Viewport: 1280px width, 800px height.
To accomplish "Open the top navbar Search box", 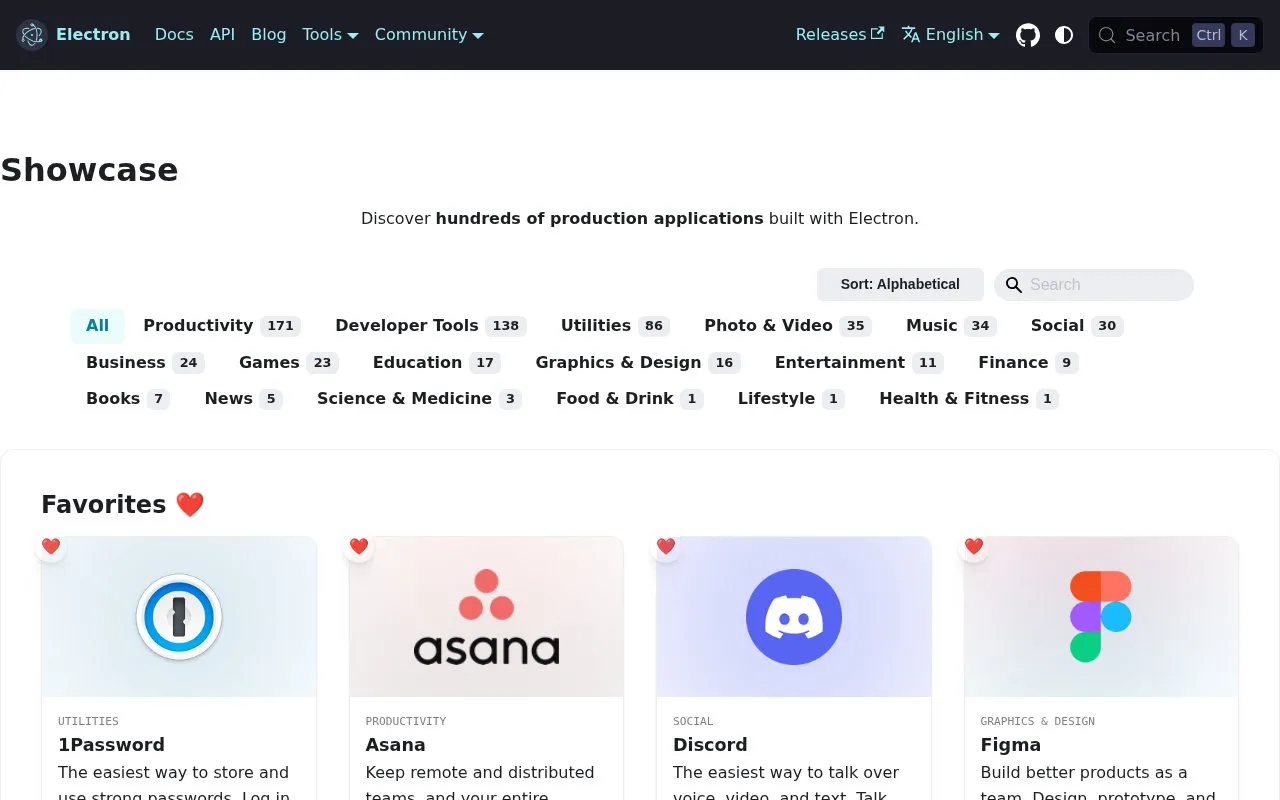I will pyautogui.click(x=1176, y=35).
